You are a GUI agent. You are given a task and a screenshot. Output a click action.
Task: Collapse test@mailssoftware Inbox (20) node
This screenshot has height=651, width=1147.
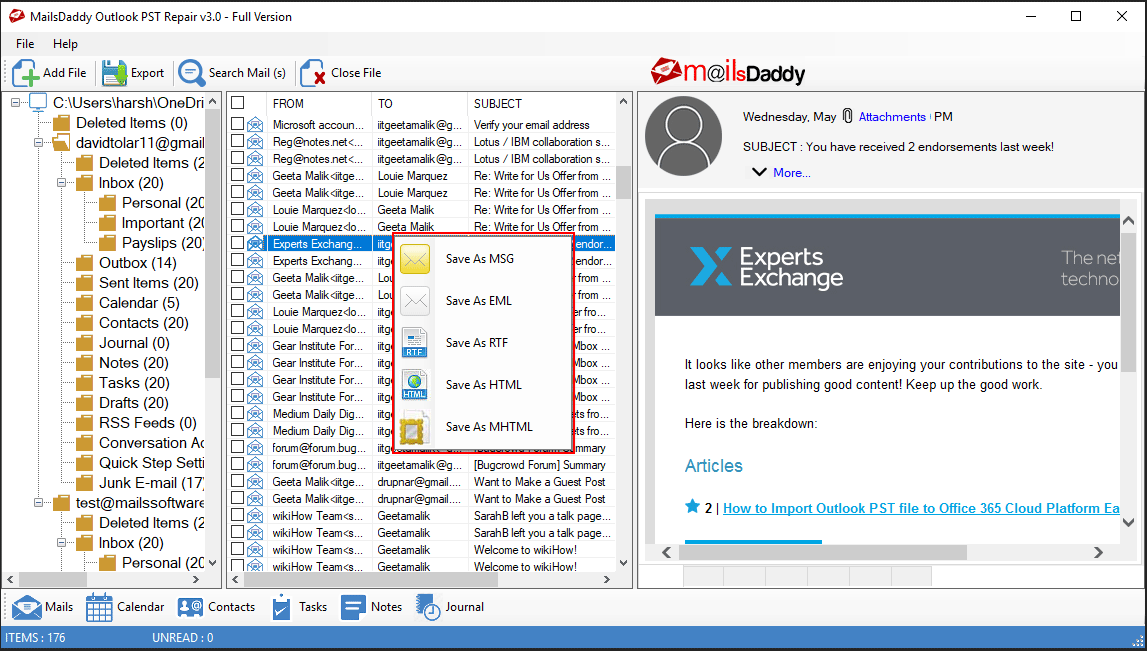(62, 543)
